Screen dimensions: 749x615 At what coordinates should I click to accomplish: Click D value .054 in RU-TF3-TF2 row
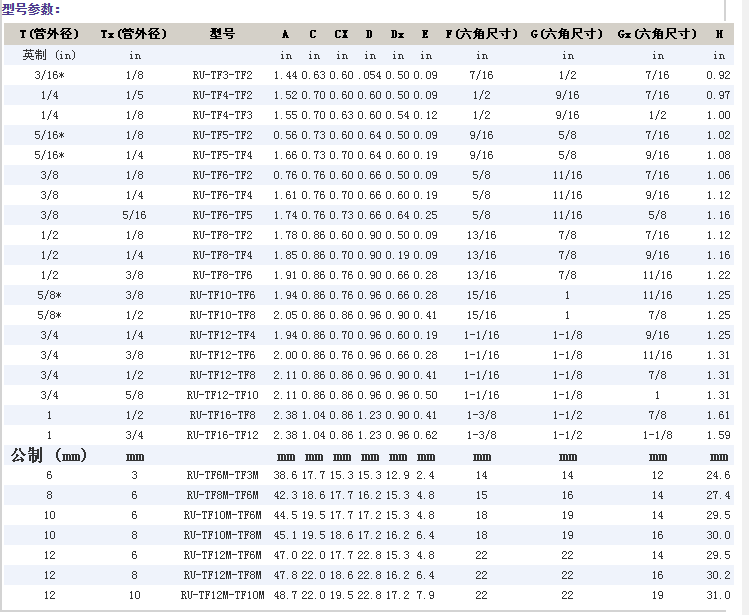click(369, 75)
